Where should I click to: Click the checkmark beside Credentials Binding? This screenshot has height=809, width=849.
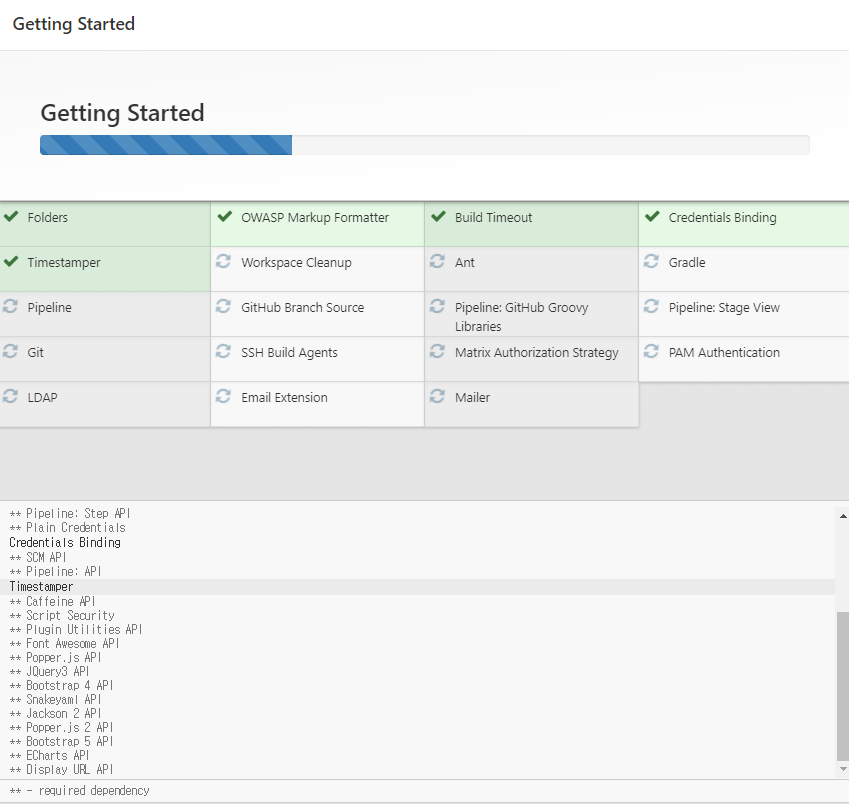652,217
